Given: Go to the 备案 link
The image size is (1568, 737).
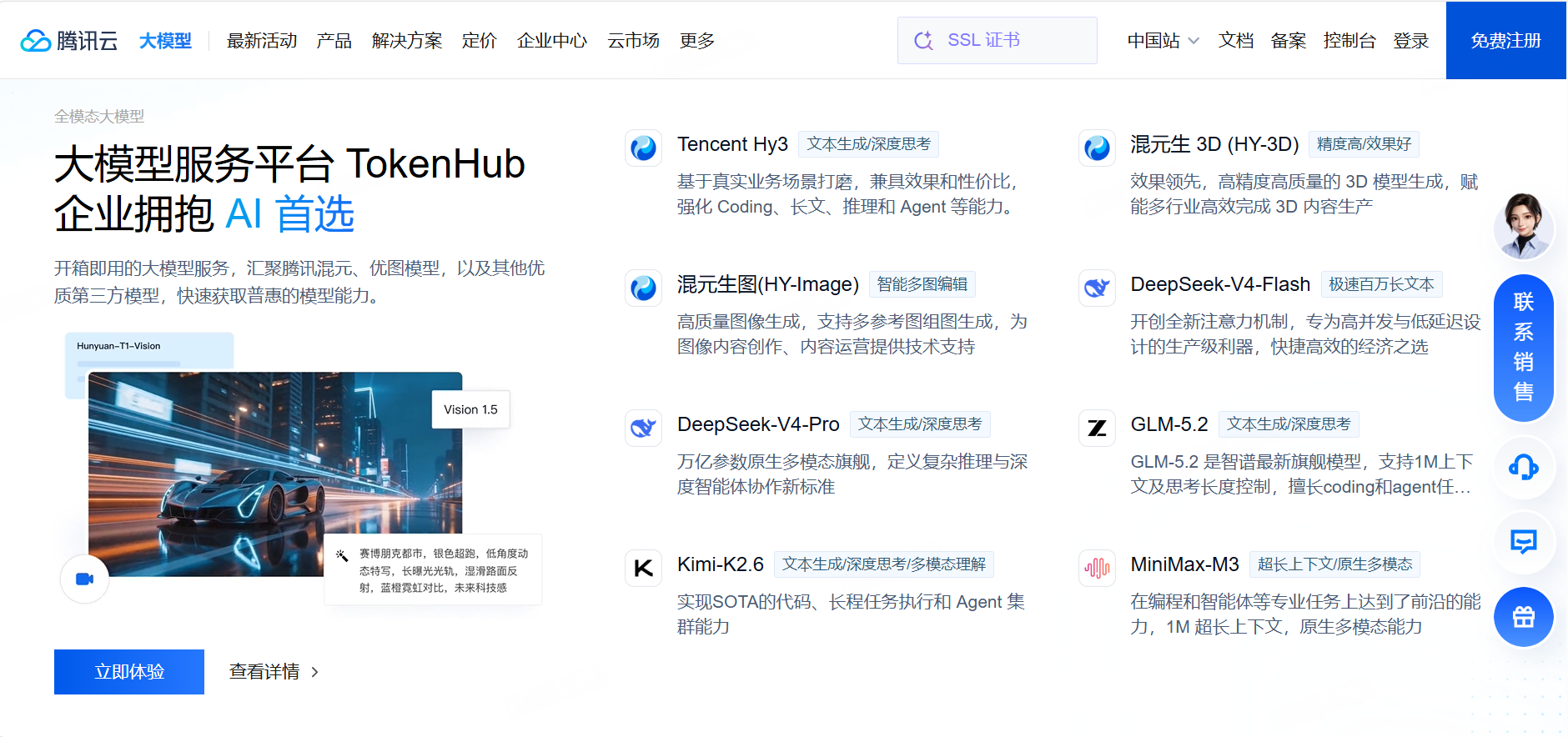Looking at the screenshot, I should pyautogui.click(x=1289, y=40).
